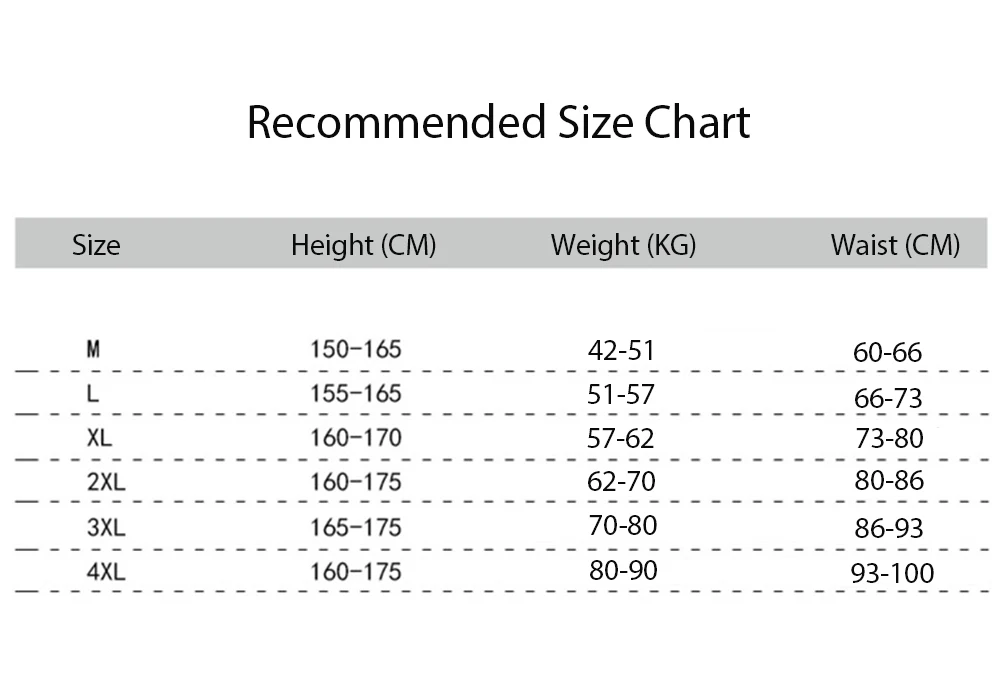Select the Waist (CM) column header

point(894,245)
